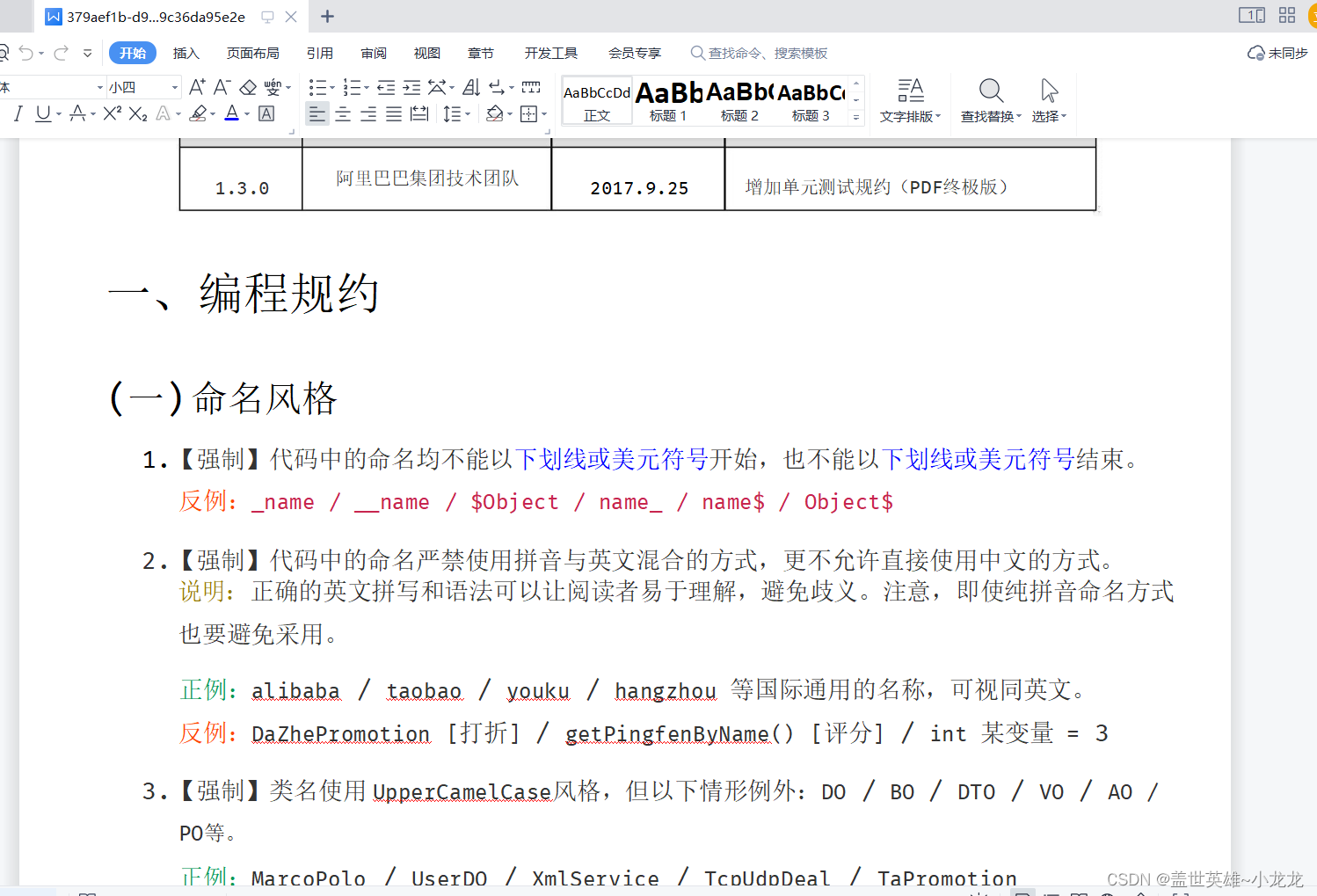Open the 审阅 ribbon tab
The image size is (1317, 896).
coord(373,53)
